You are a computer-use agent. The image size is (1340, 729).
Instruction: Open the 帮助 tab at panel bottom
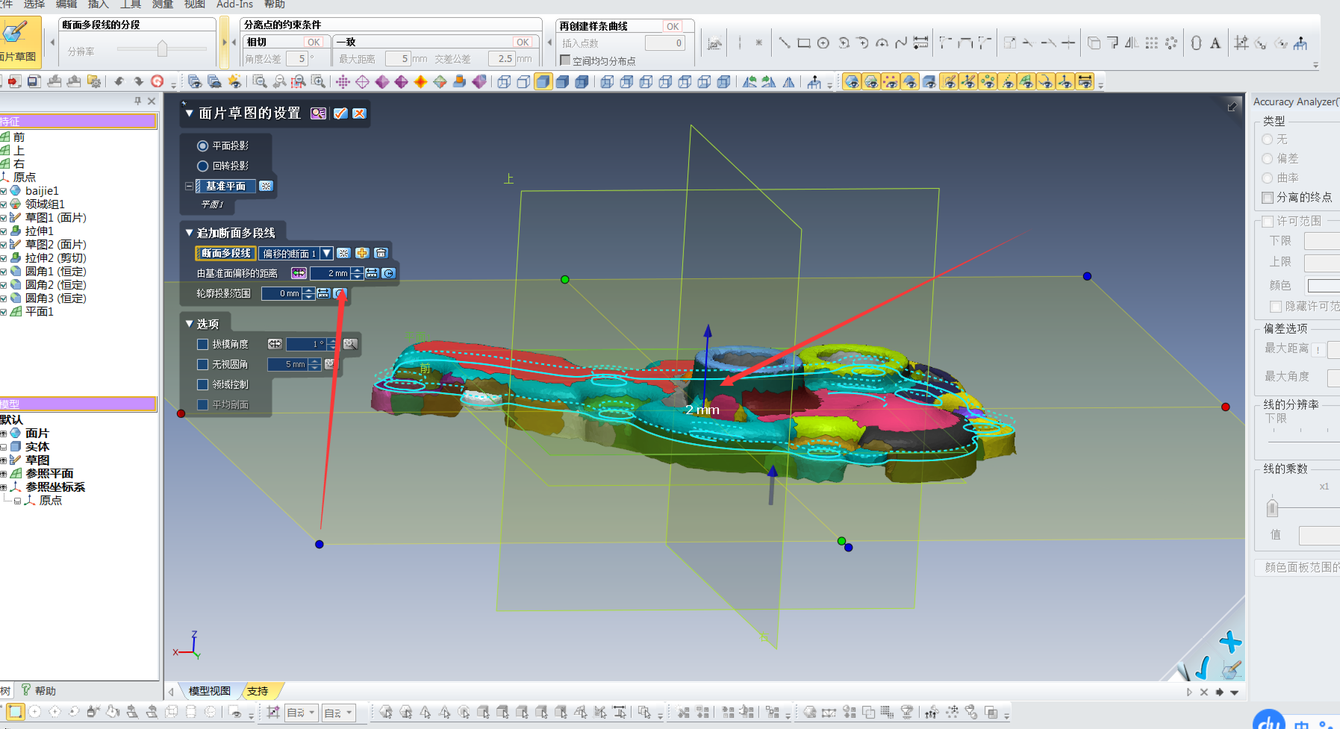tap(39, 691)
